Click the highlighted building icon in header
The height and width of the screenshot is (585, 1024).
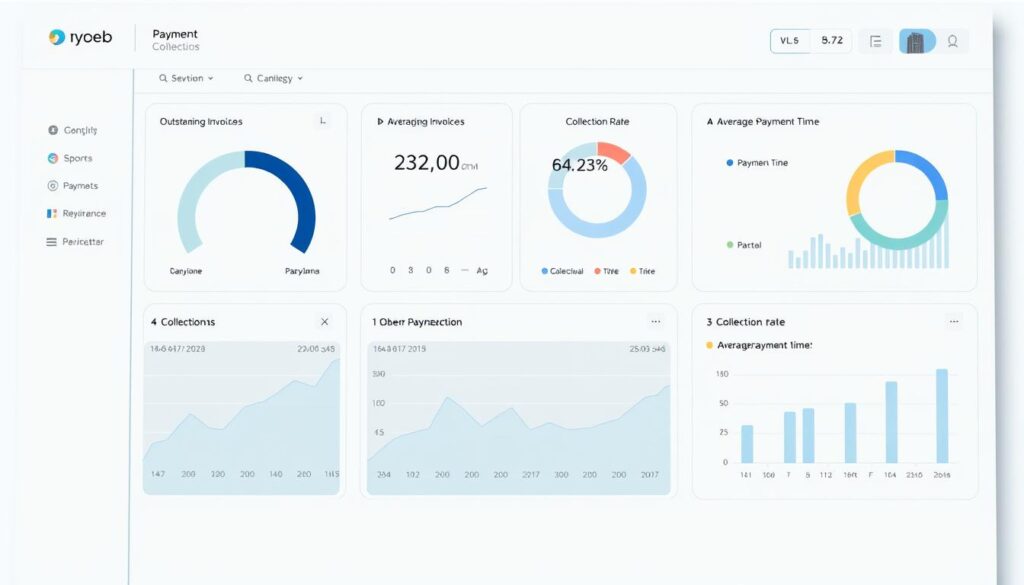915,41
